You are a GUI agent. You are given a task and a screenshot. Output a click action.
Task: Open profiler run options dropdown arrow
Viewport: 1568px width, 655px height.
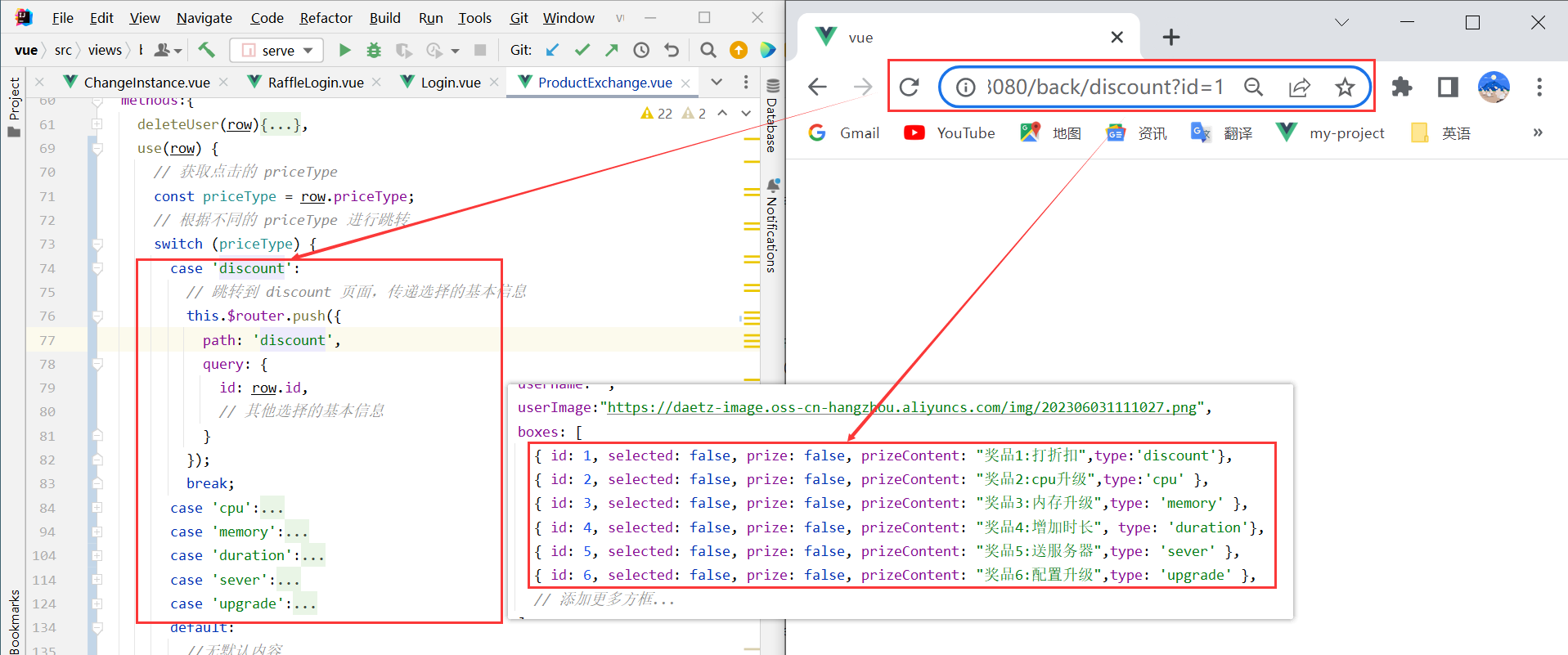455,51
